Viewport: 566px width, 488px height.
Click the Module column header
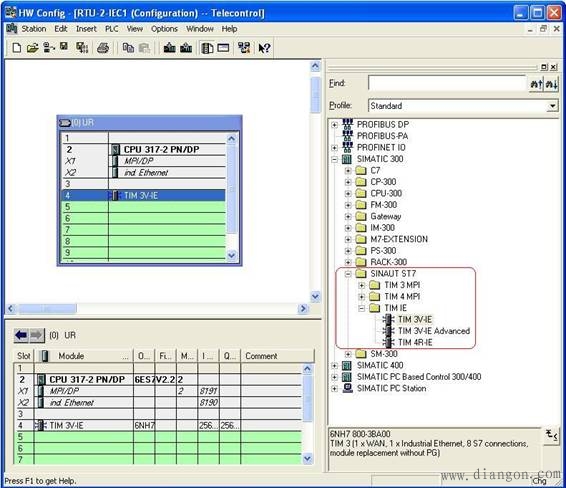(84, 356)
